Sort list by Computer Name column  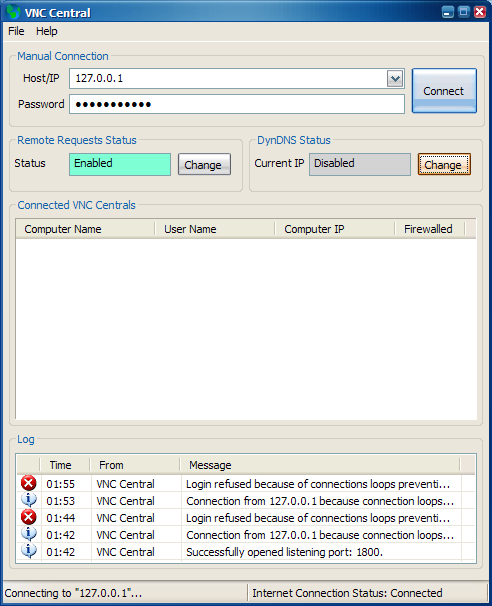pos(85,229)
